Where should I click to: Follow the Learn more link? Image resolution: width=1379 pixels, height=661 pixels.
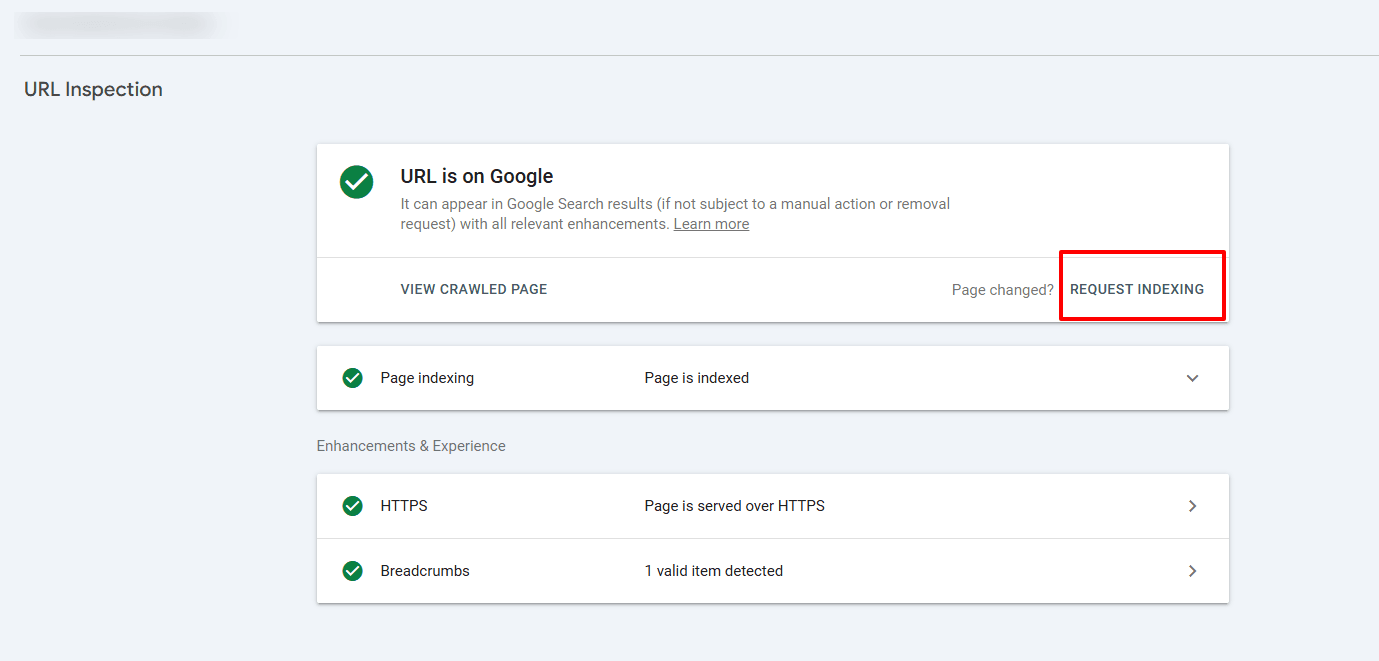711,224
